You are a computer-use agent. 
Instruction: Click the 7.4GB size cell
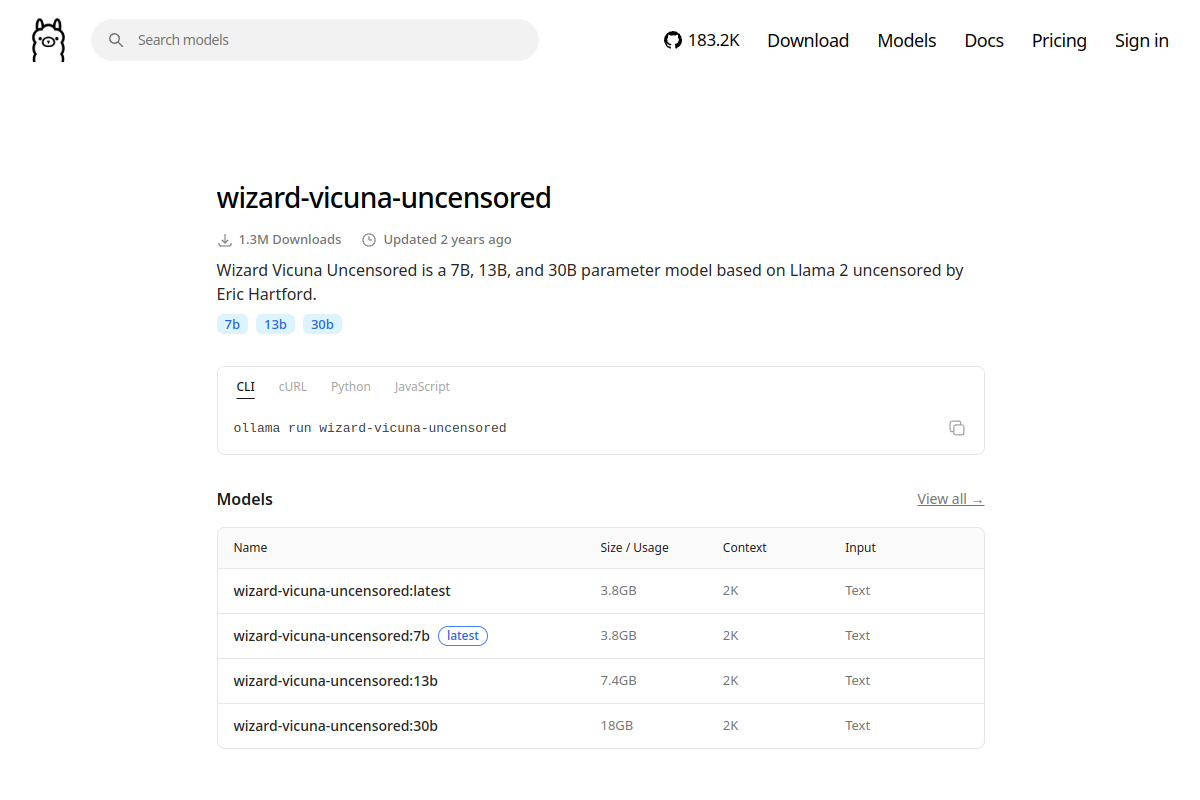[x=619, y=681]
